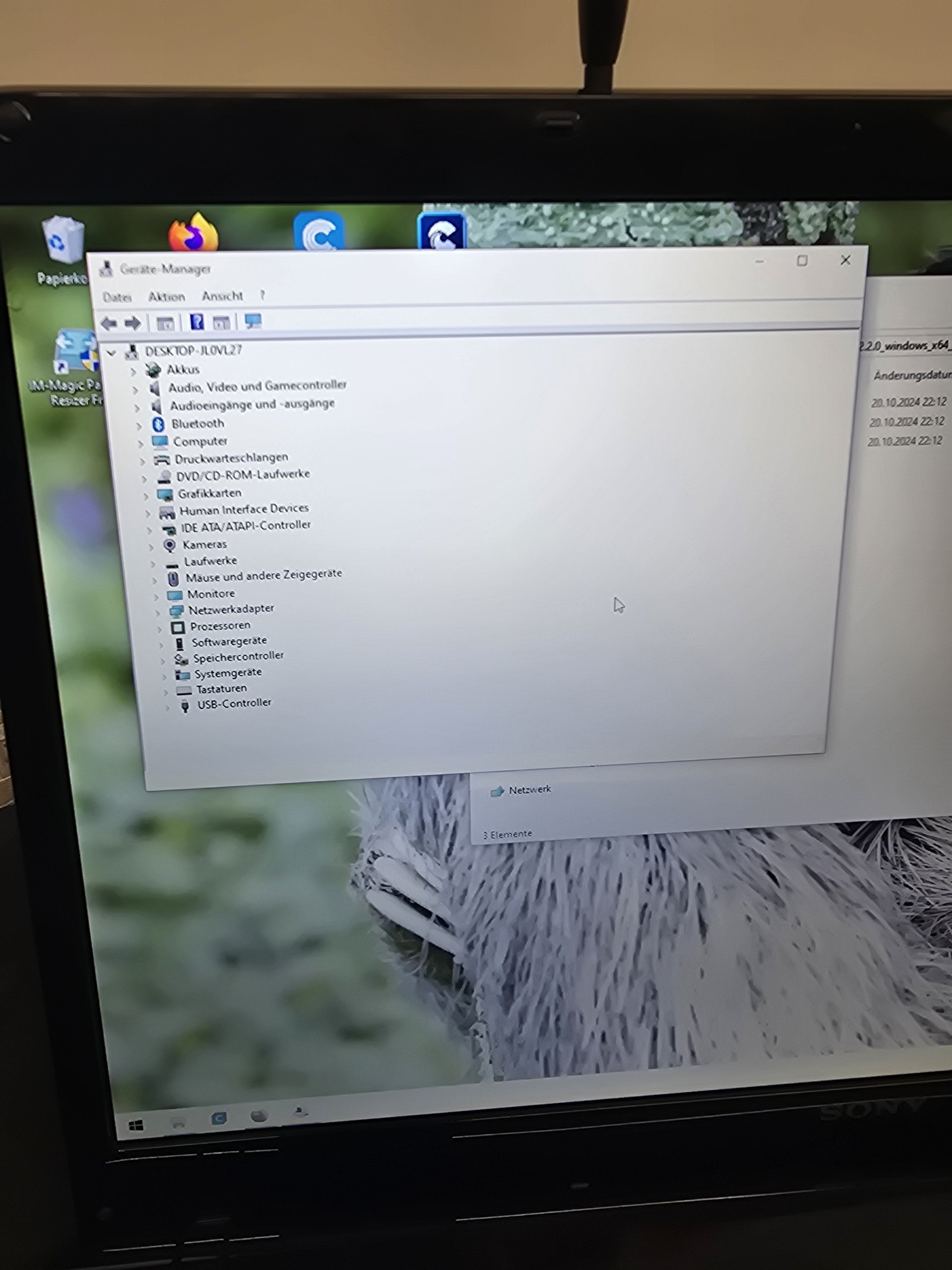Expand the Akkus node
This screenshot has width=952, height=1270.
(133, 371)
